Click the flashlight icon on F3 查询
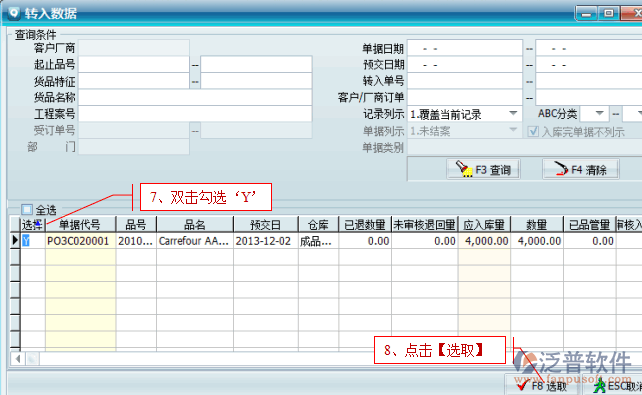The height and width of the screenshot is (395, 642). point(464,169)
